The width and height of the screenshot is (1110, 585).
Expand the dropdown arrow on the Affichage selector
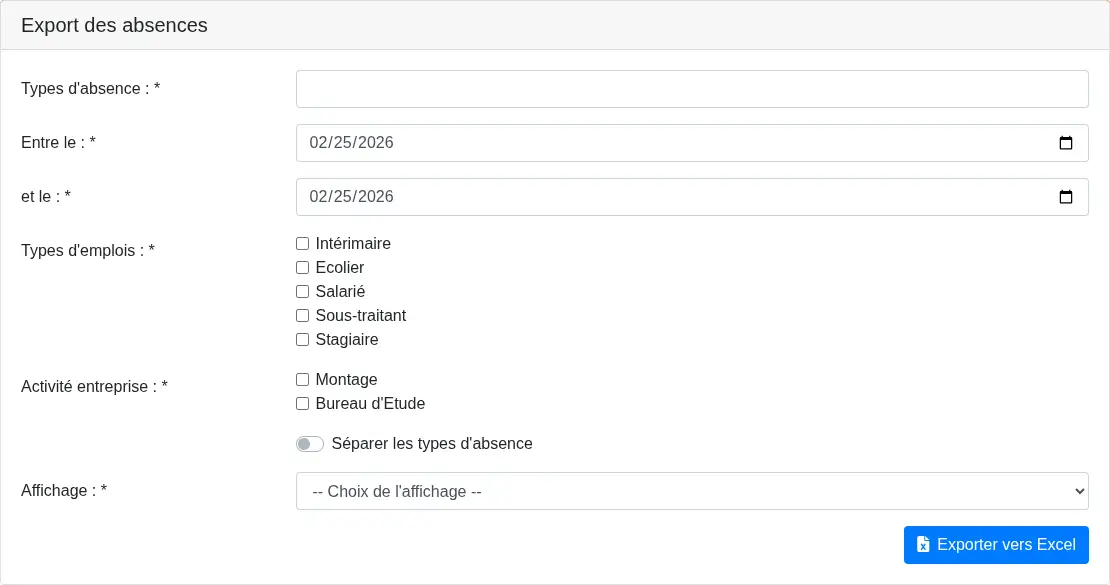pyautogui.click(x=1077, y=491)
